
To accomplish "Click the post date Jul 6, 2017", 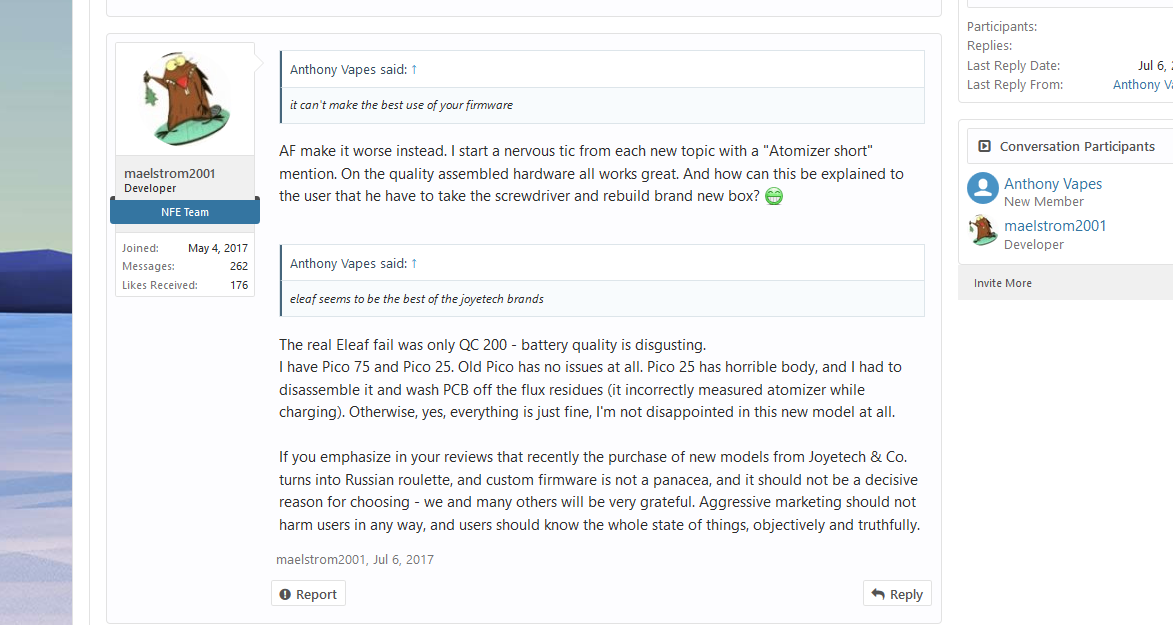I will click(404, 560).
